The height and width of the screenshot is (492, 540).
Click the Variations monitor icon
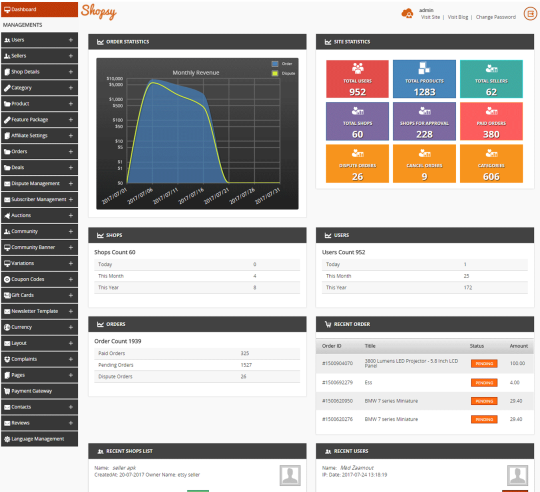pos(7,263)
